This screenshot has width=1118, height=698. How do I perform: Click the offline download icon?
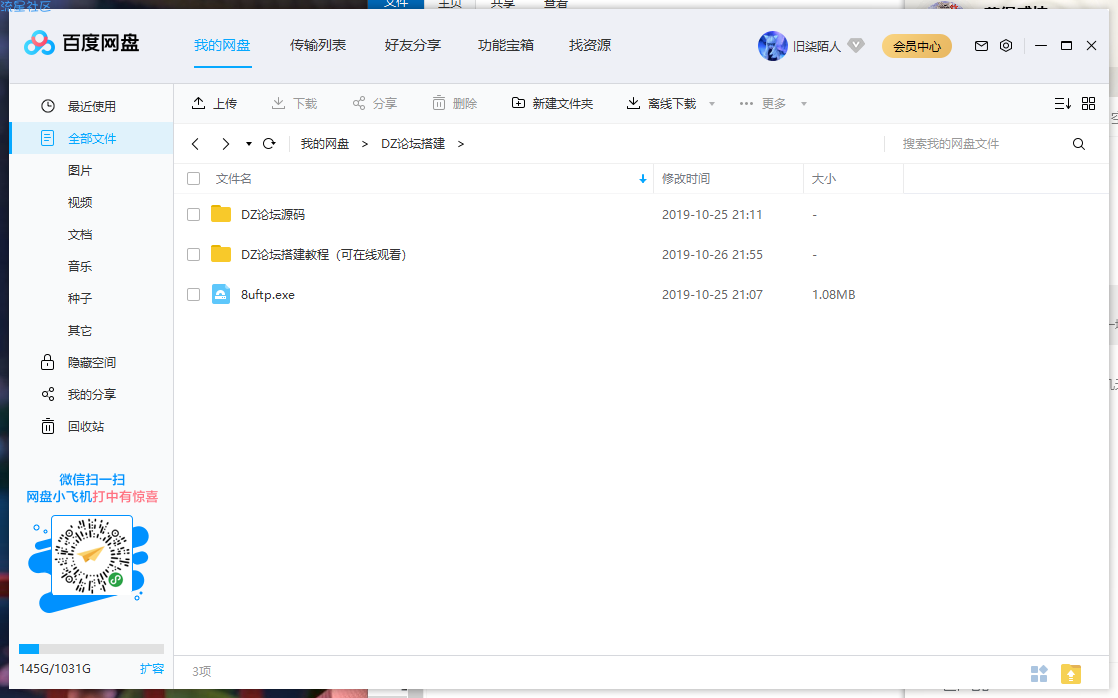633,103
